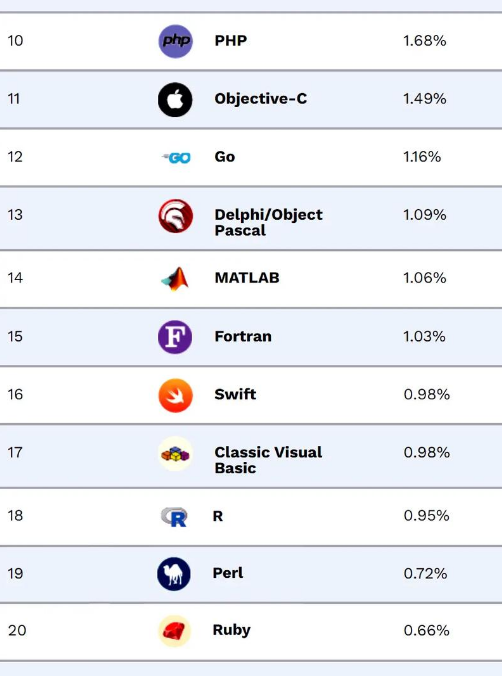Click the R language logo

pos(174,517)
